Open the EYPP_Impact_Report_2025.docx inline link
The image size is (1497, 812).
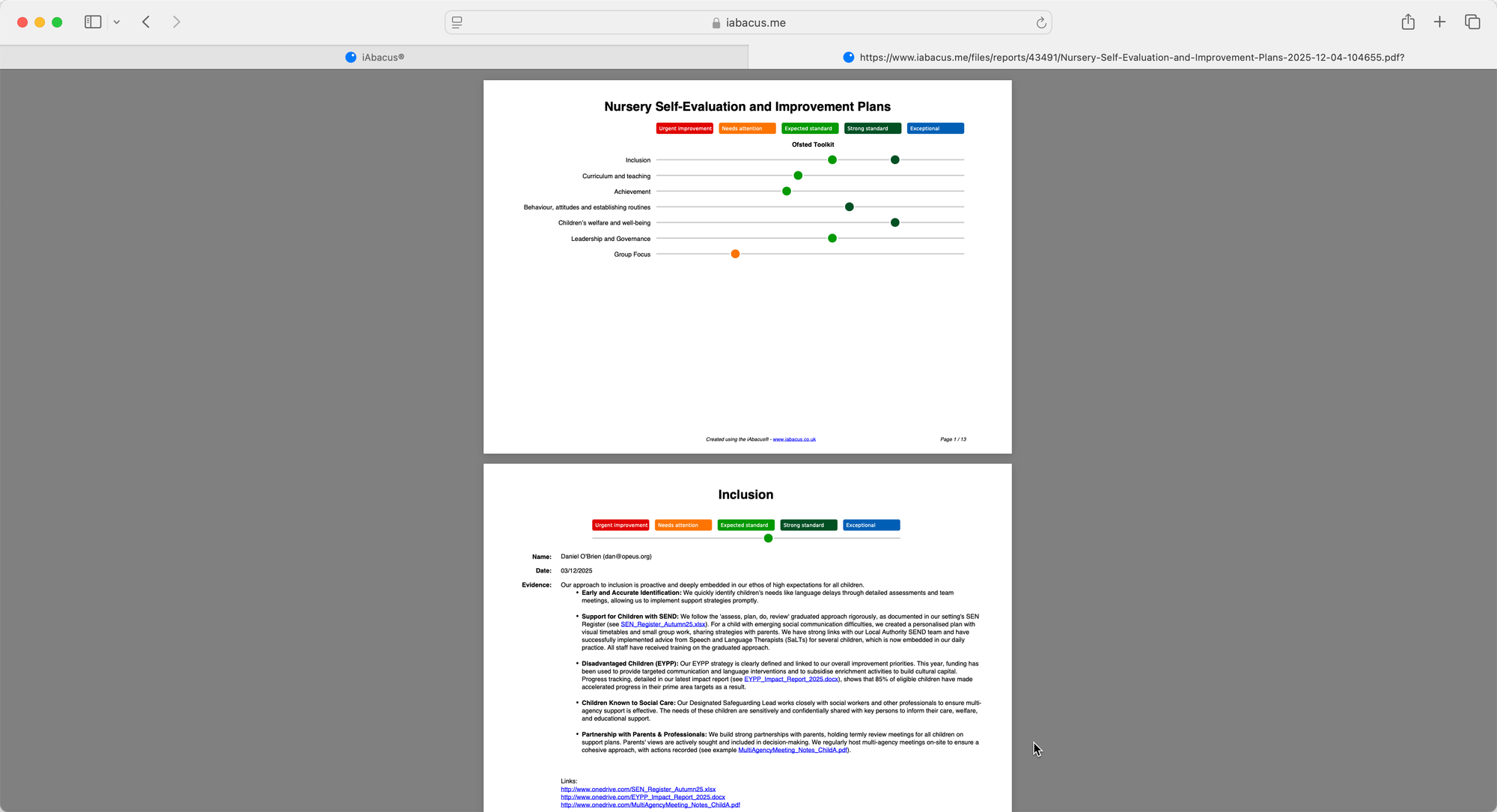790,680
